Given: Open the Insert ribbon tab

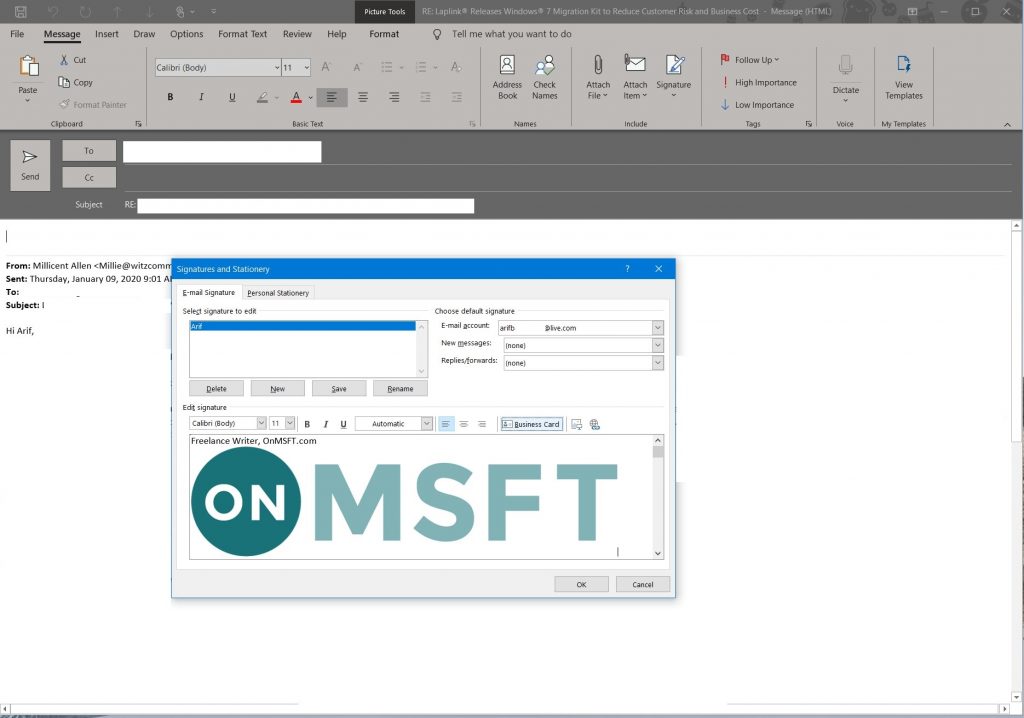Looking at the screenshot, I should click(107, 34).
